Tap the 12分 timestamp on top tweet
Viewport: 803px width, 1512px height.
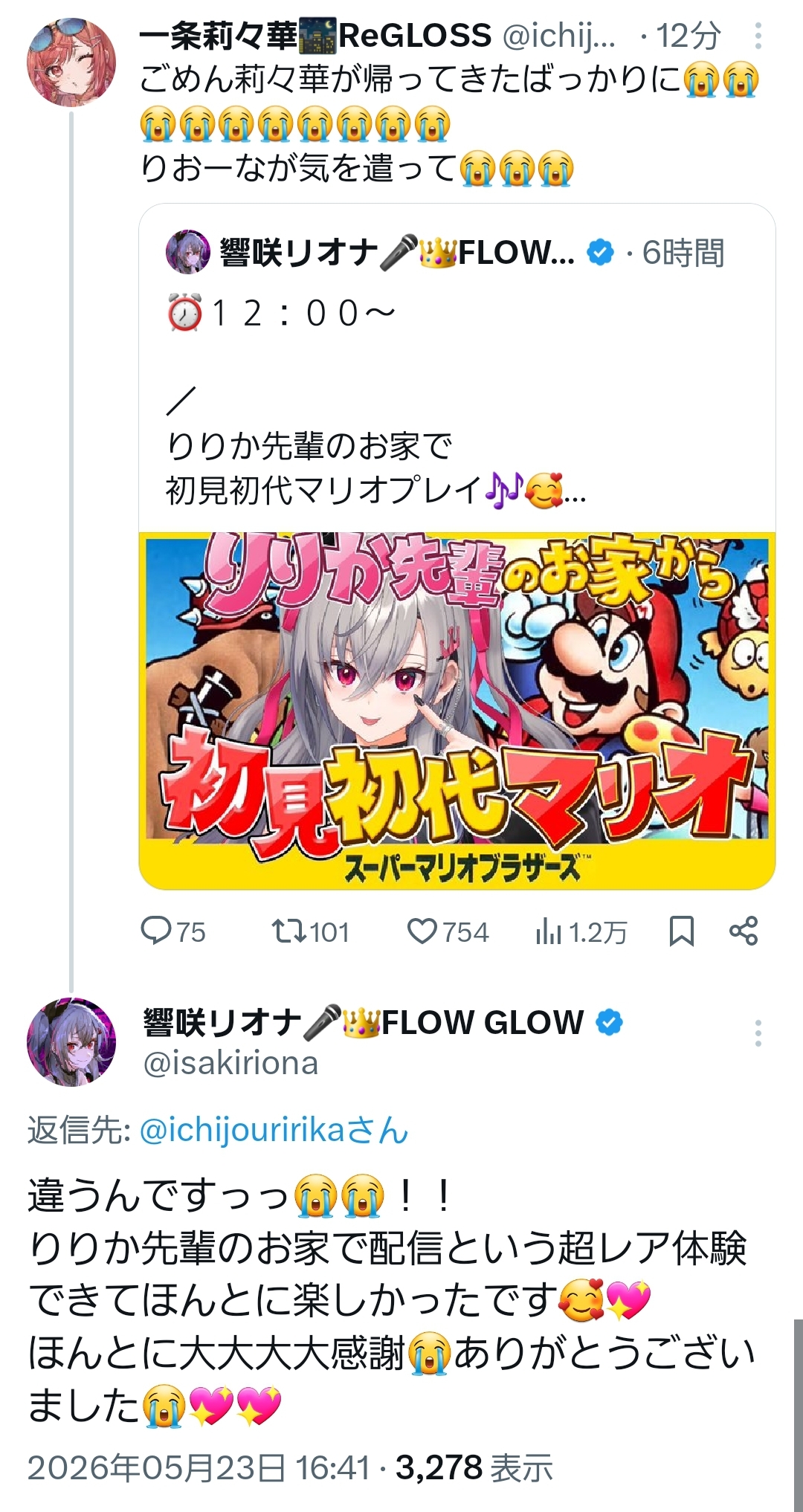688,36
